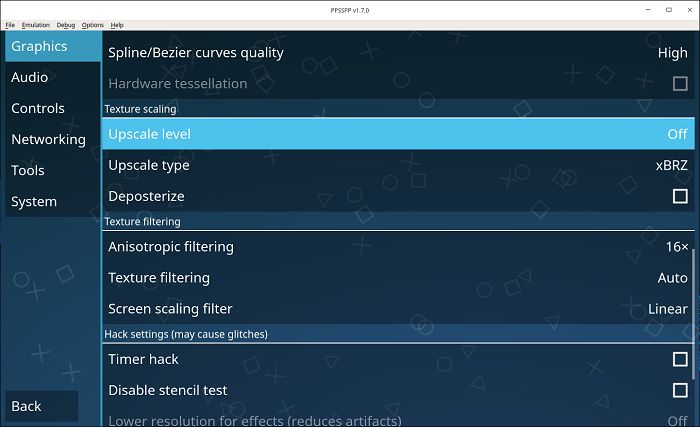Change Spline/Bezier curves quality setting
Screen dimensions: 700x427
tap(398, 53)
